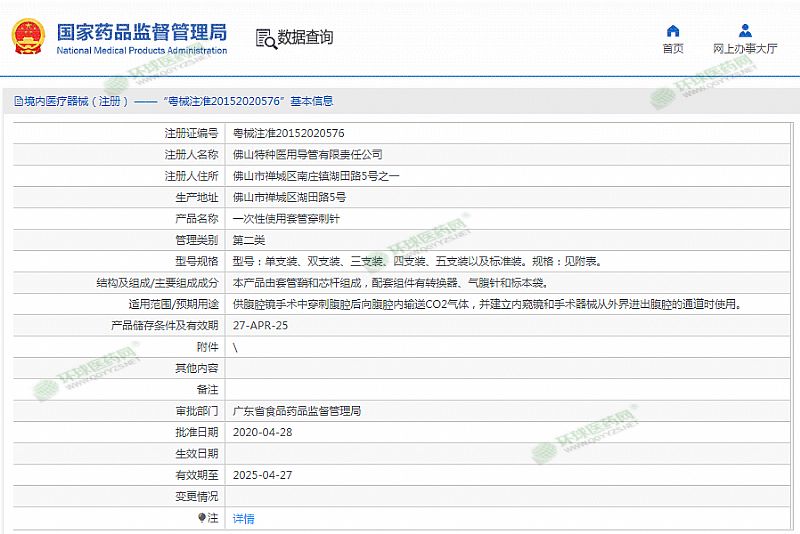
Task: Click registrant name 佛山特种医用导管有限责任公司
Action: pyautogui.click(x=307, y=154)
